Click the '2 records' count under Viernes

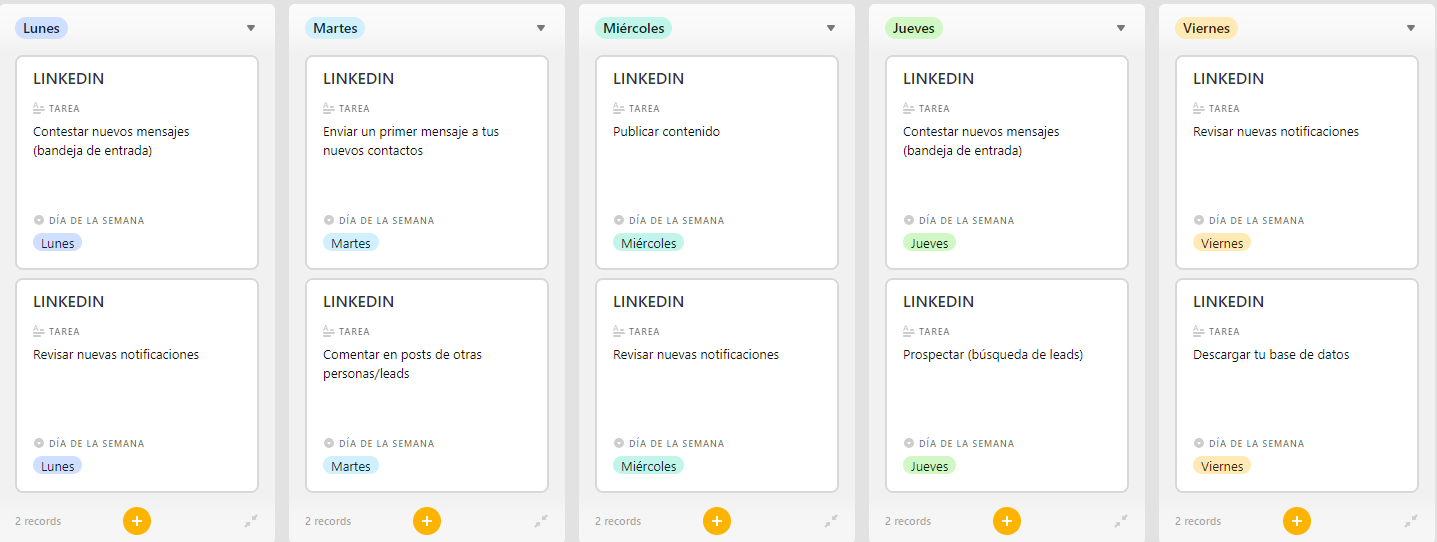(1198, 521)
